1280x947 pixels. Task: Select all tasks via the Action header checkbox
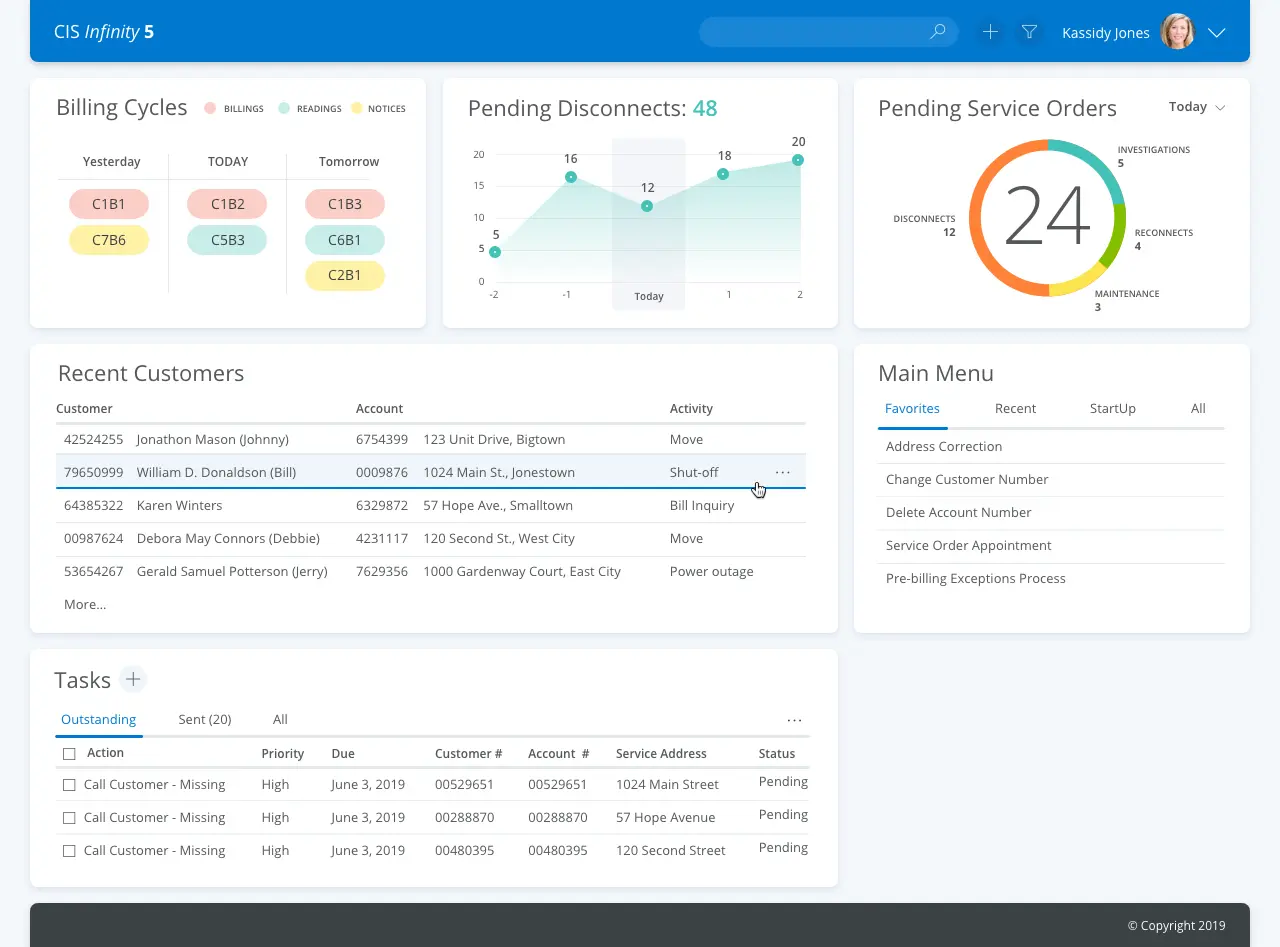point(69,752)
